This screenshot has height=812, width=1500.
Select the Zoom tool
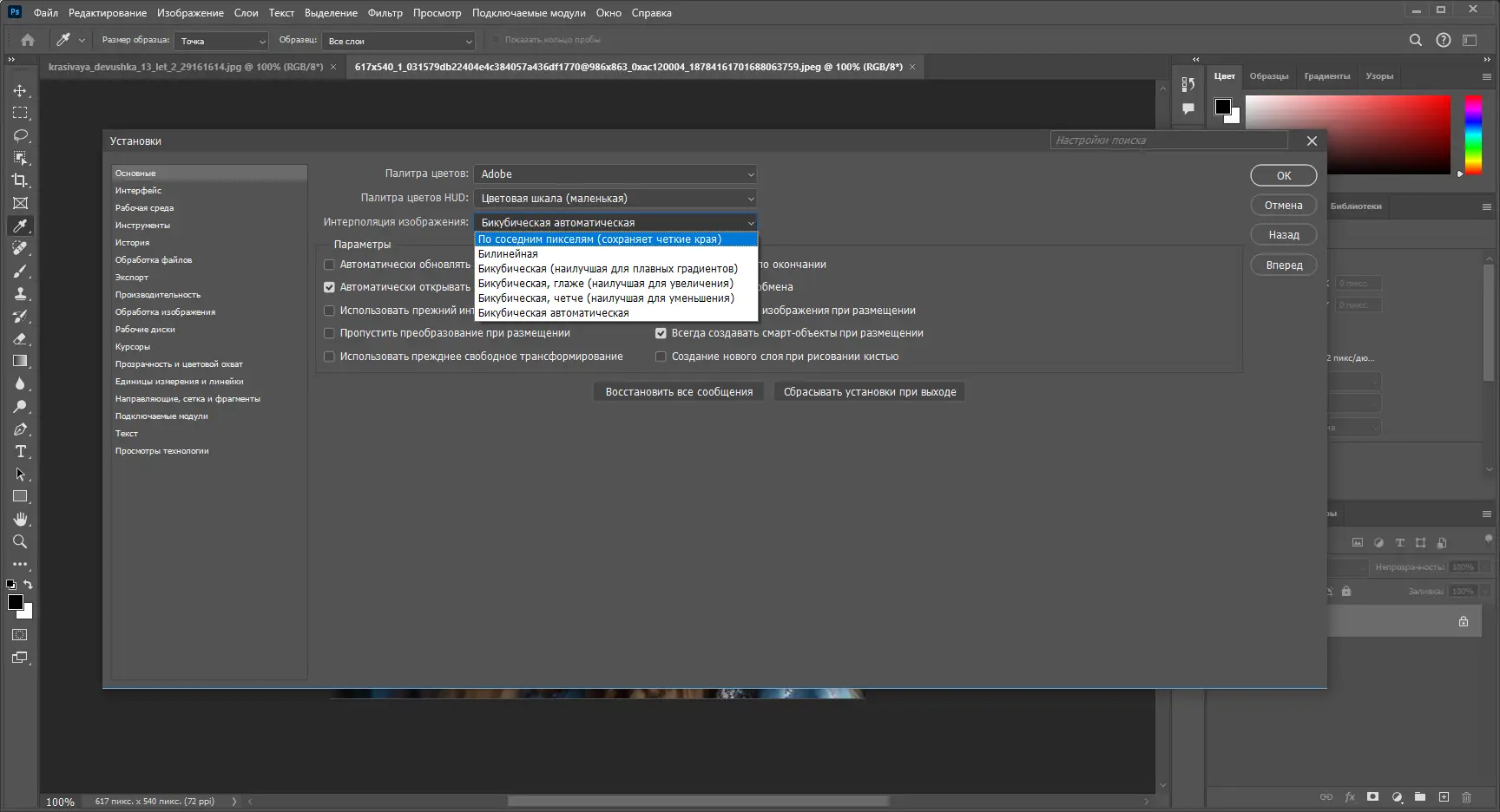pyautogui.click(x=20, y=541)
